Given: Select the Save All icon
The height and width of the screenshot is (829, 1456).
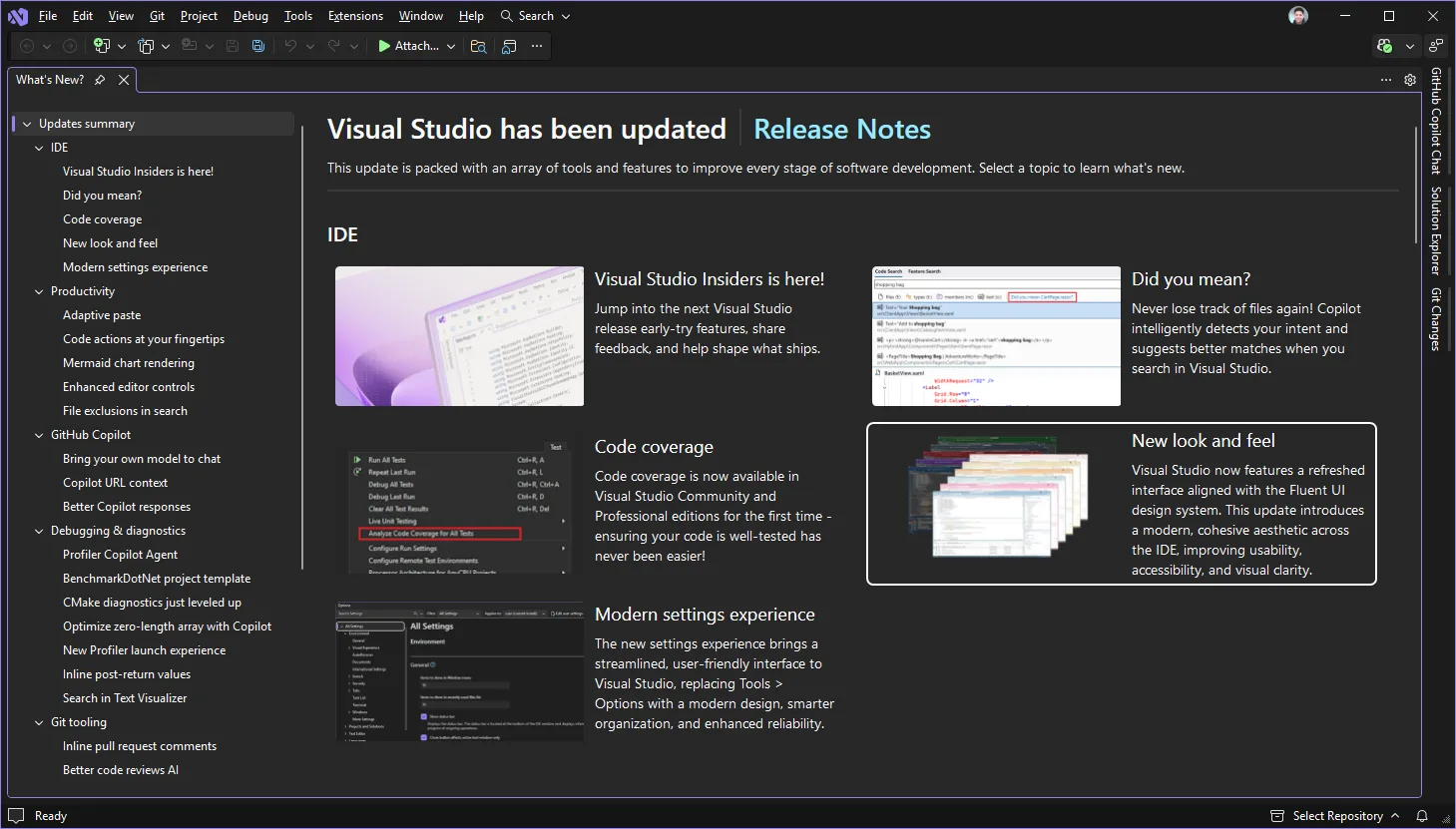Looking at the screenshot, I should (257, 46).
